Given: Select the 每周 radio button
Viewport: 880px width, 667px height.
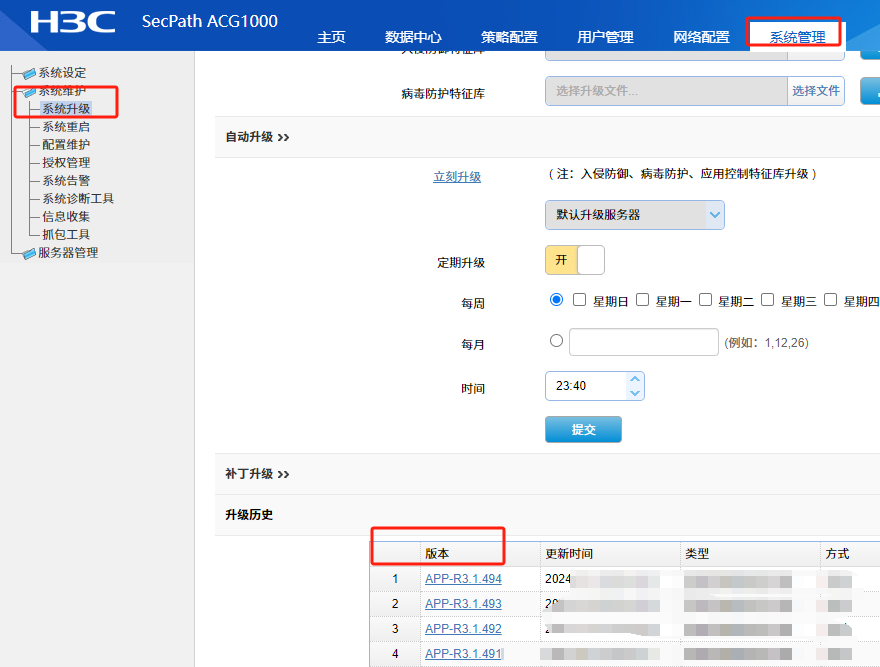Looking at the screenshot, I should tap(556, 300).
